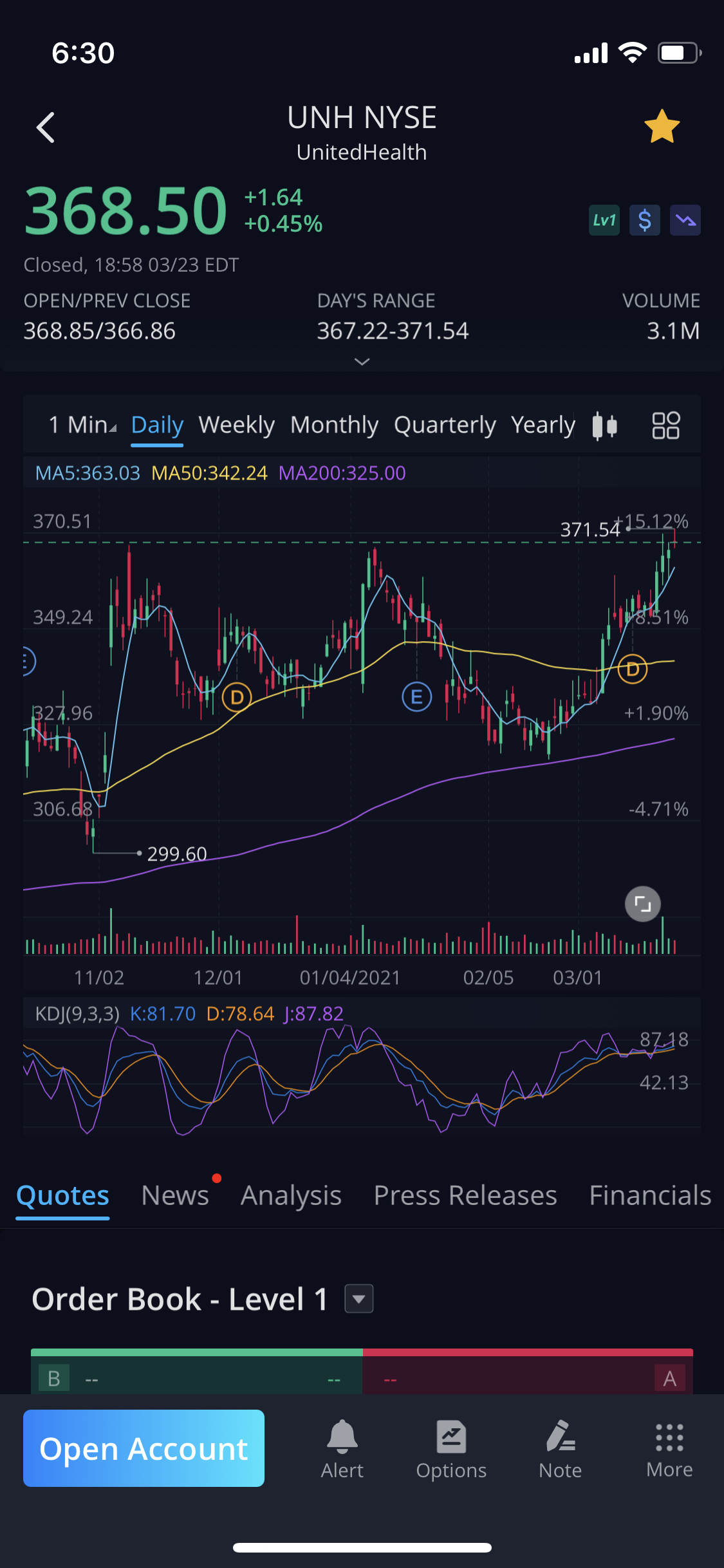
Task: Tap the purple downtrend chart icon
Action: (x=685, y=221)
